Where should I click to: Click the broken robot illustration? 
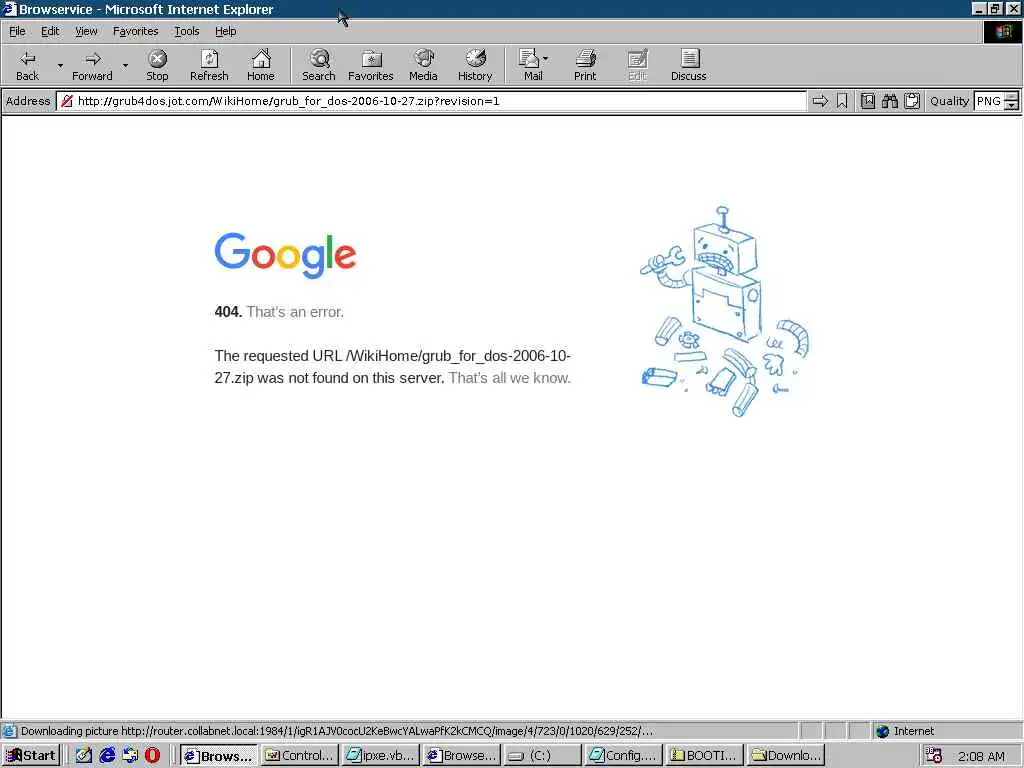click(x=725, y=312)
